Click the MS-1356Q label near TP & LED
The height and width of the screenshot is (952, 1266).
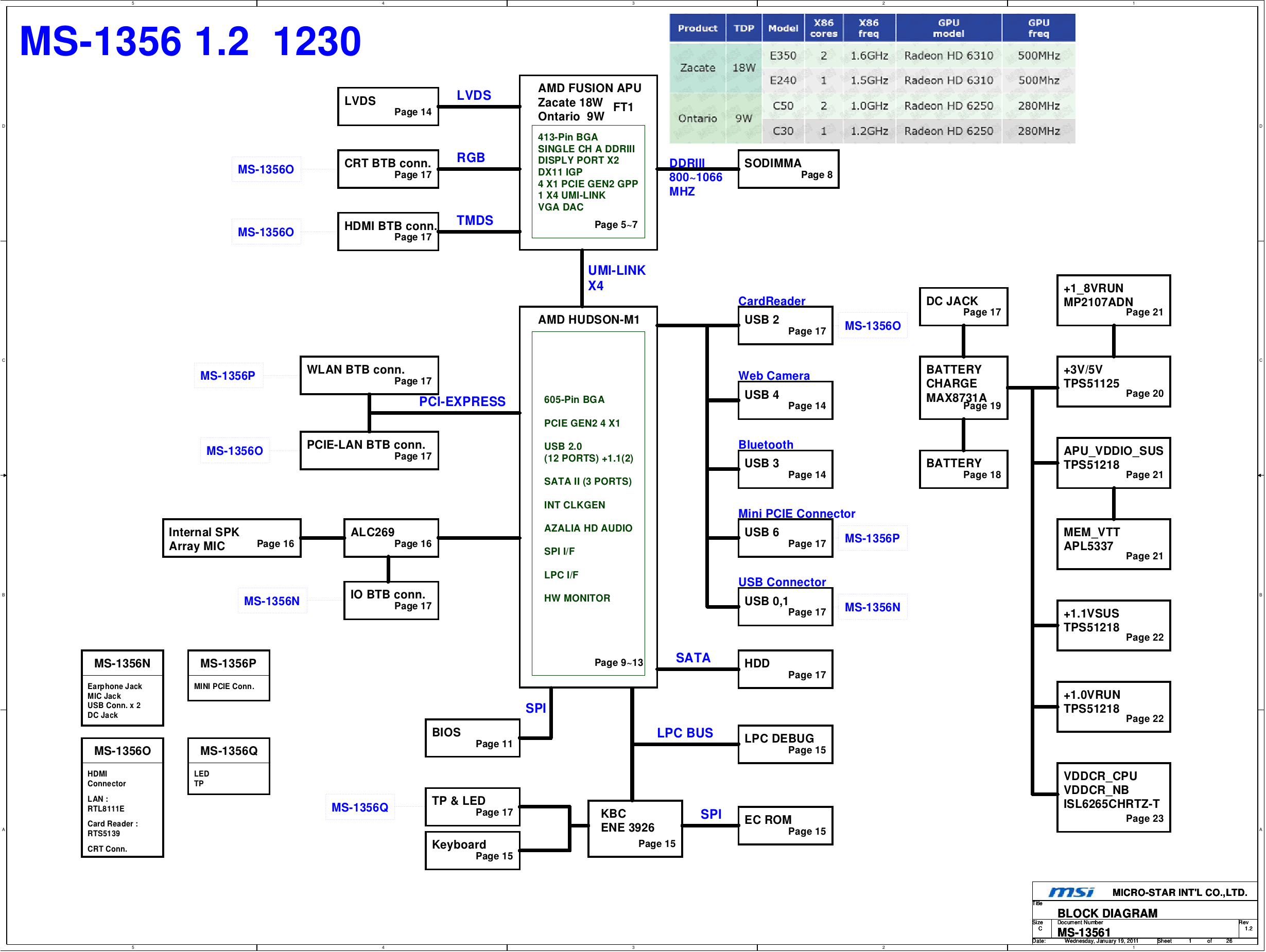click(359, 807)
